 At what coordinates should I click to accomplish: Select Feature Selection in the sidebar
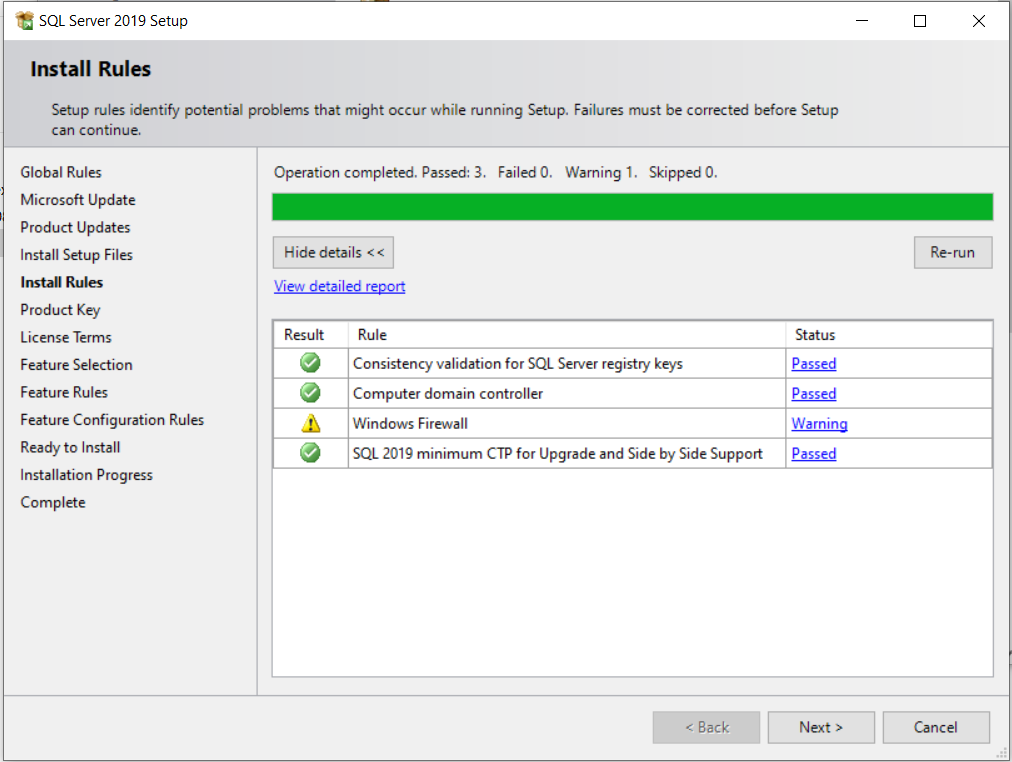click(76, 364)
